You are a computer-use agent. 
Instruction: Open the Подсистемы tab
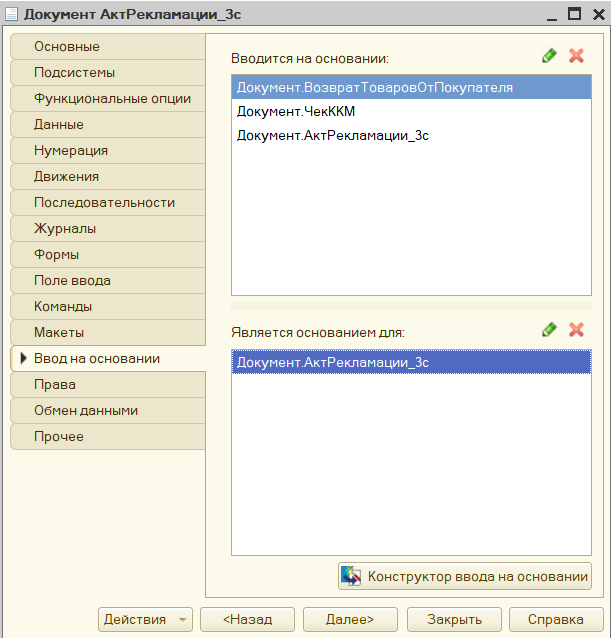[74, 73]
